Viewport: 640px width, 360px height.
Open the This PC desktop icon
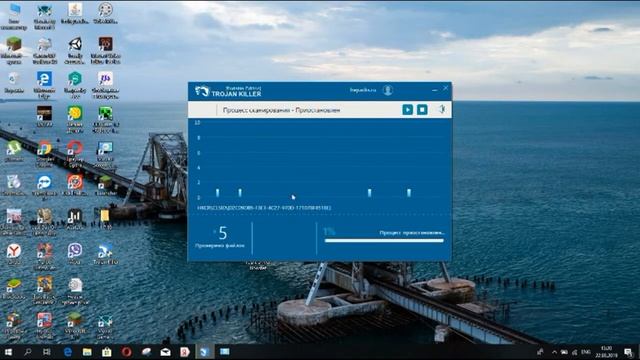click(14, 16)
